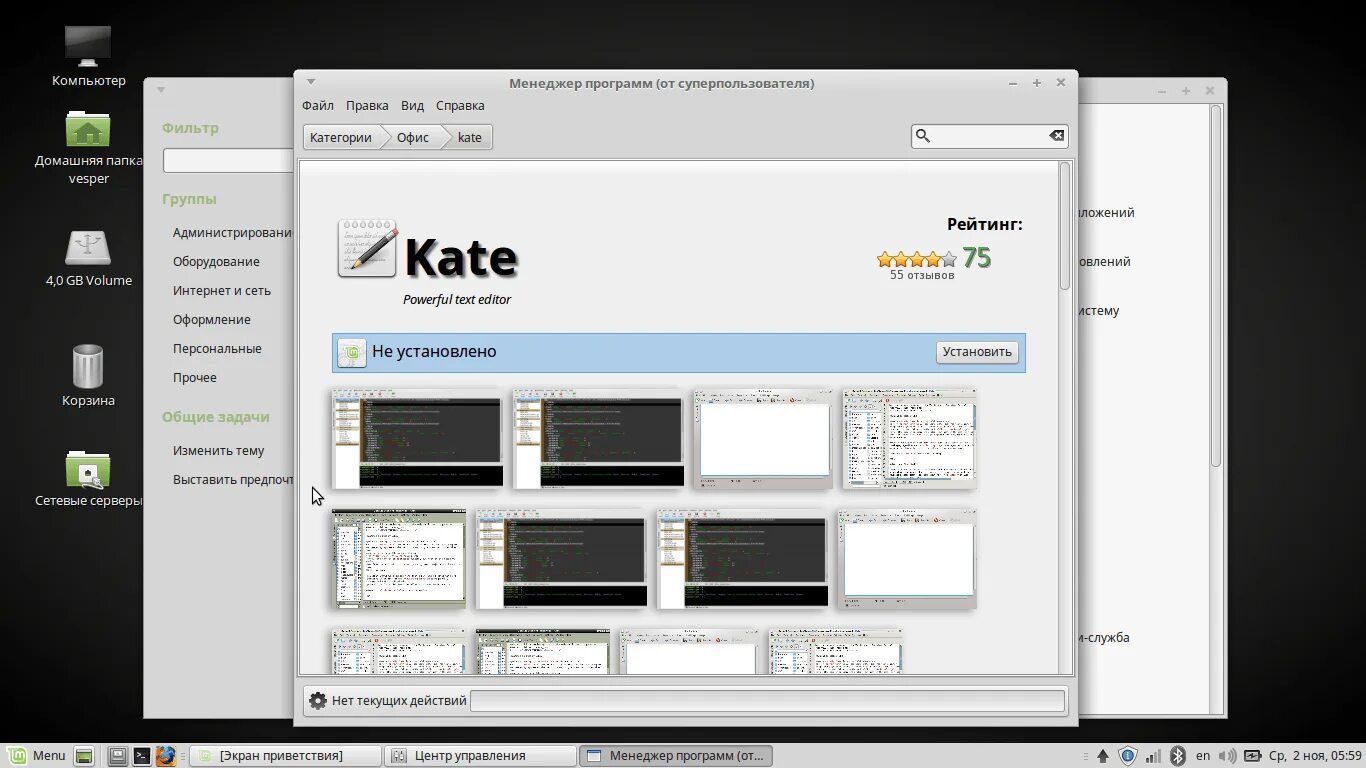The width and height of the screenshot is (1366, 768).
Task: Open the window menu arrow of Control Center window
Action: click(x=161, y=90)
